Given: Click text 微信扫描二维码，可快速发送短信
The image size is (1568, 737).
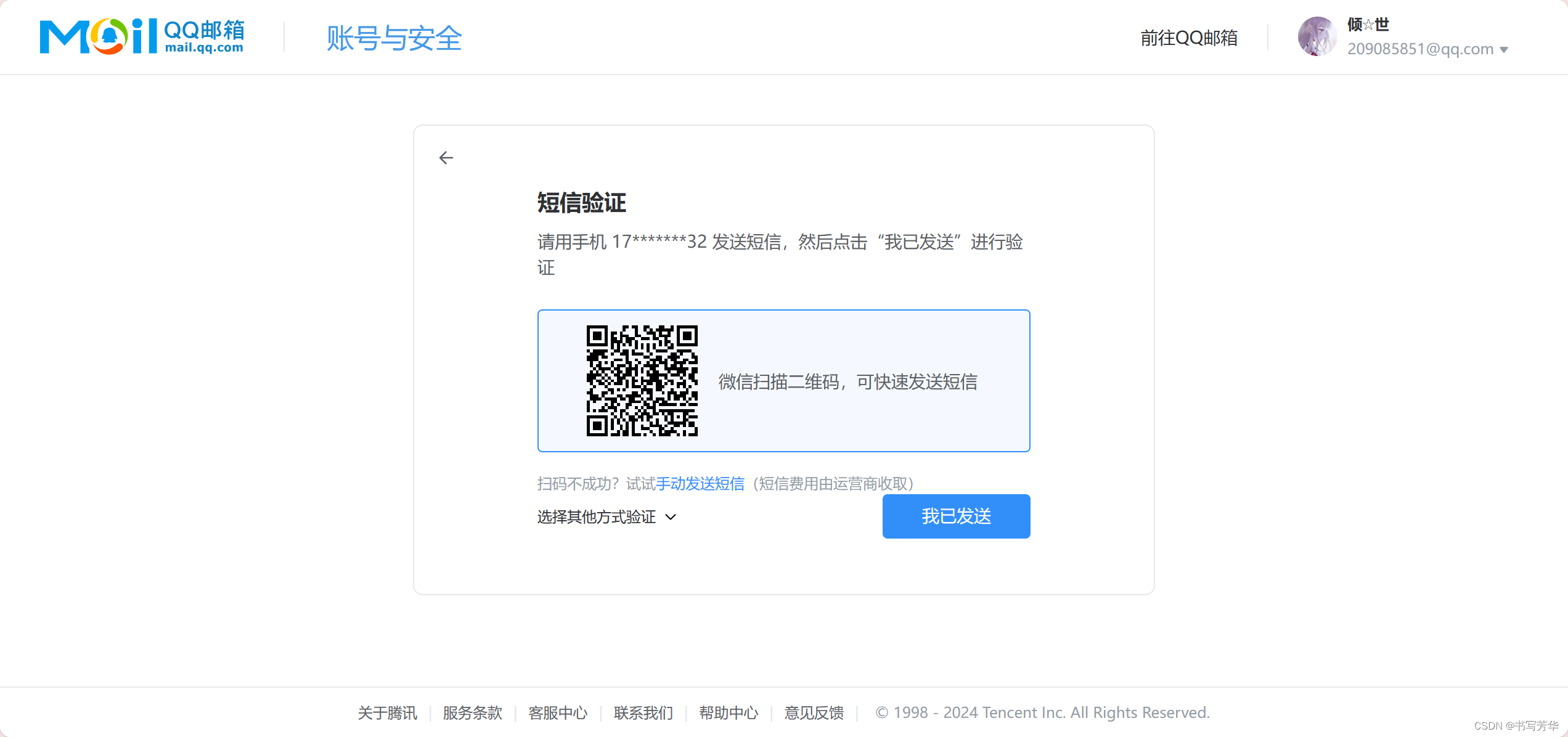Looking at the screenshot, I should click(847, 382).
